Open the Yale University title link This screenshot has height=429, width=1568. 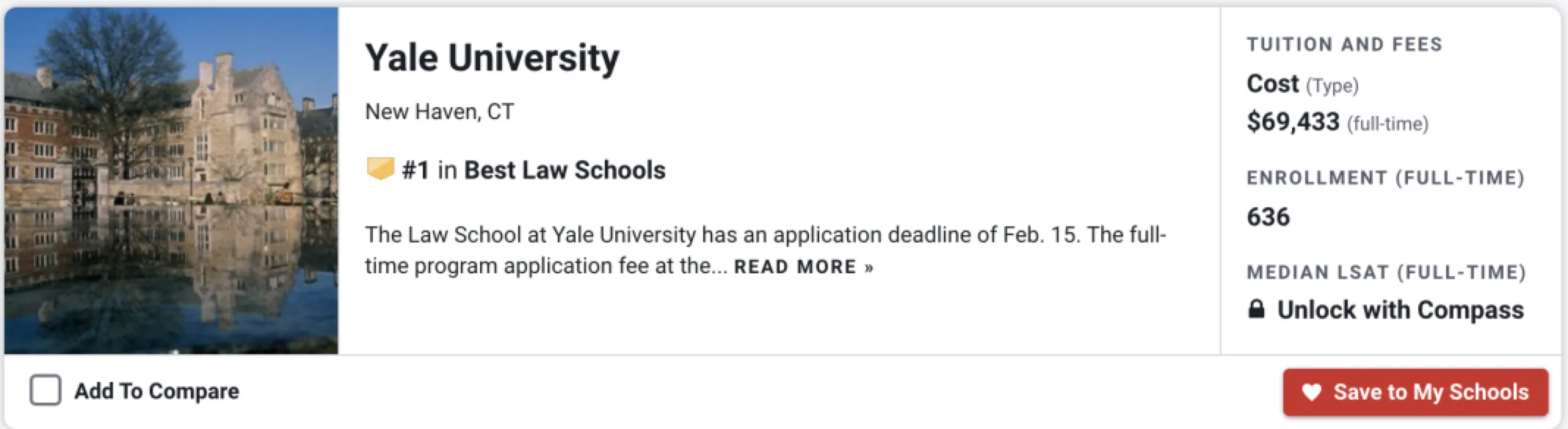coord(492,57)
